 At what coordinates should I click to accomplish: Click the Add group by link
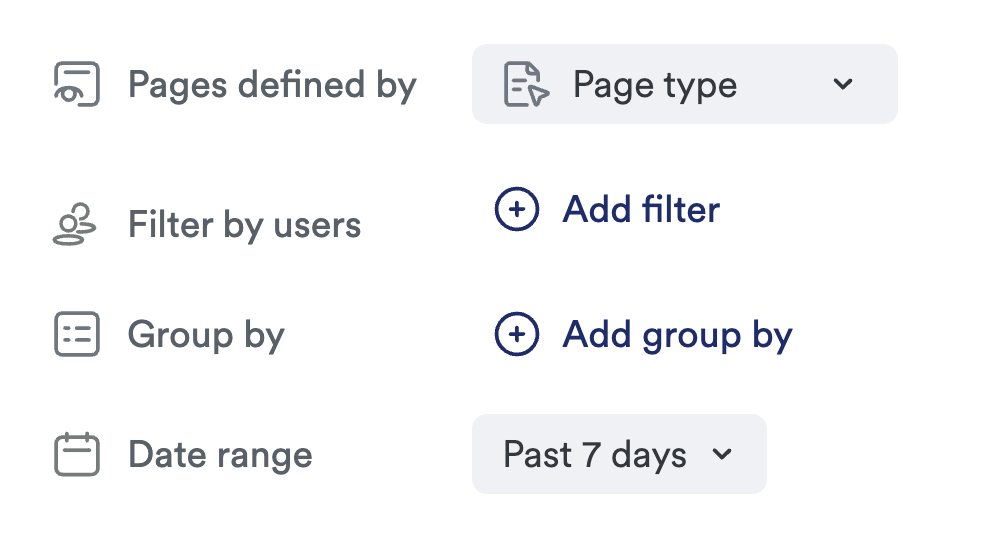point(643,335)
